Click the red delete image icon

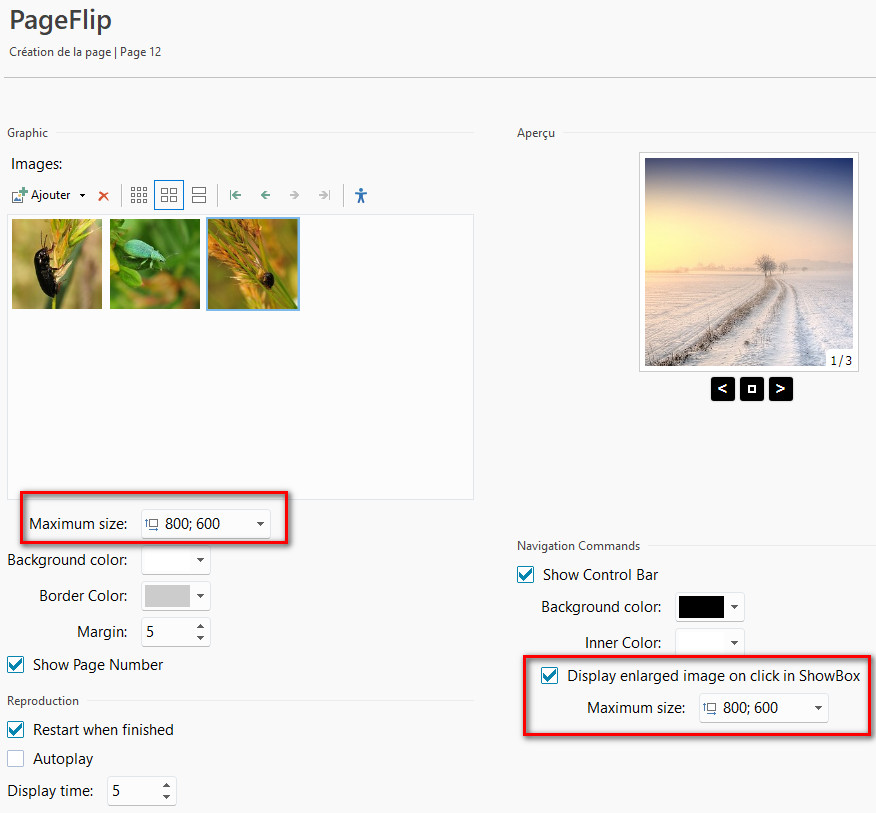pos(103,196)
